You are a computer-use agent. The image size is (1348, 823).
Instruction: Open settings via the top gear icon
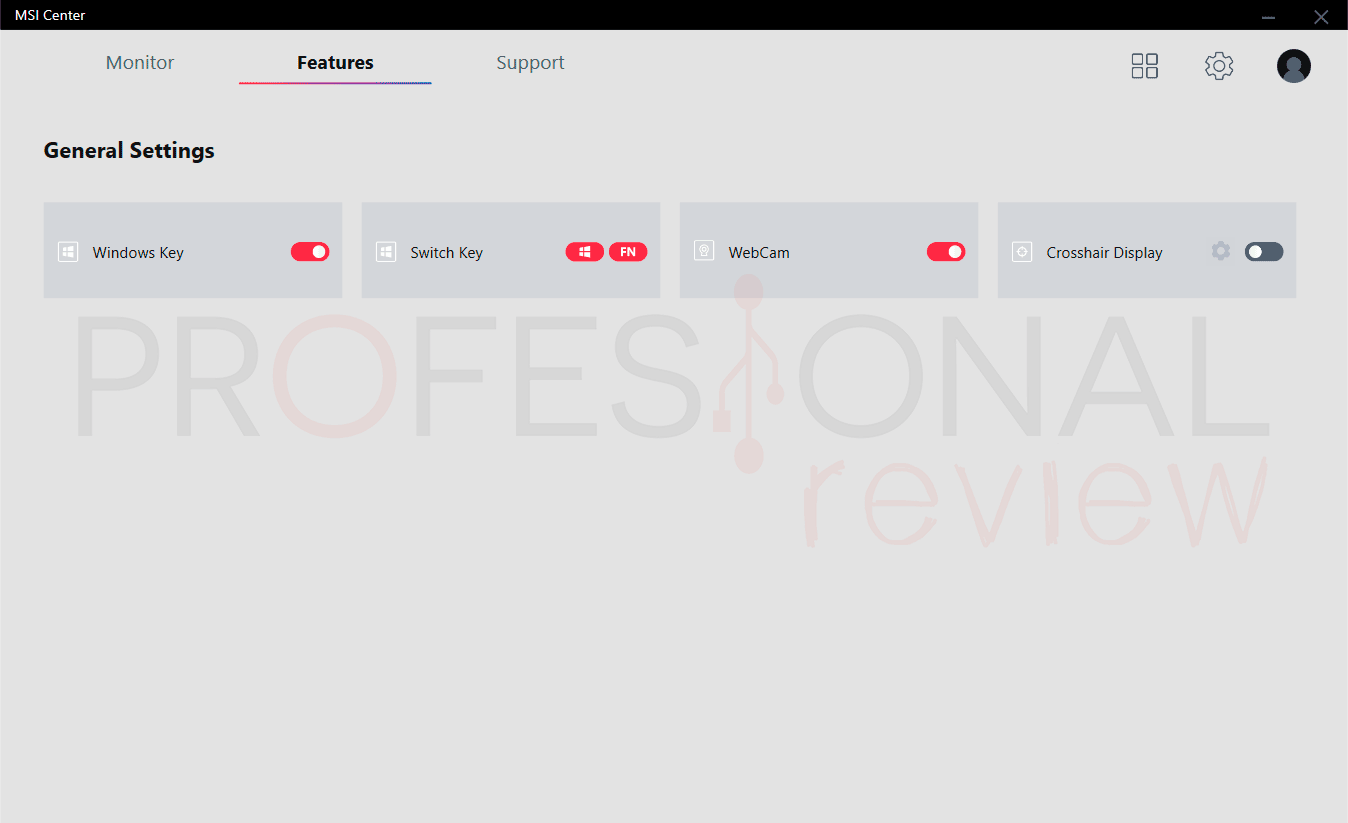pos(1219,66)
